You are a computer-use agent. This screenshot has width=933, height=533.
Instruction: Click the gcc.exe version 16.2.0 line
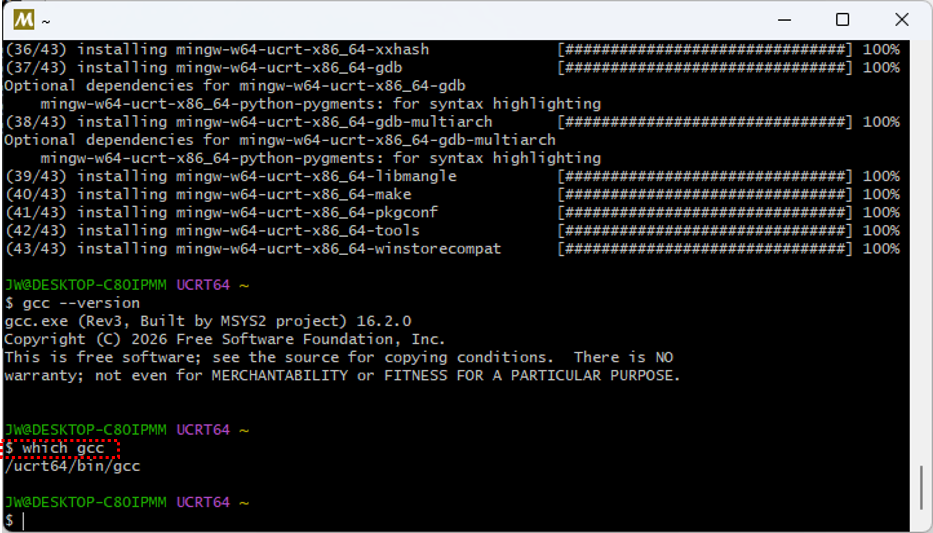point(208,321)
